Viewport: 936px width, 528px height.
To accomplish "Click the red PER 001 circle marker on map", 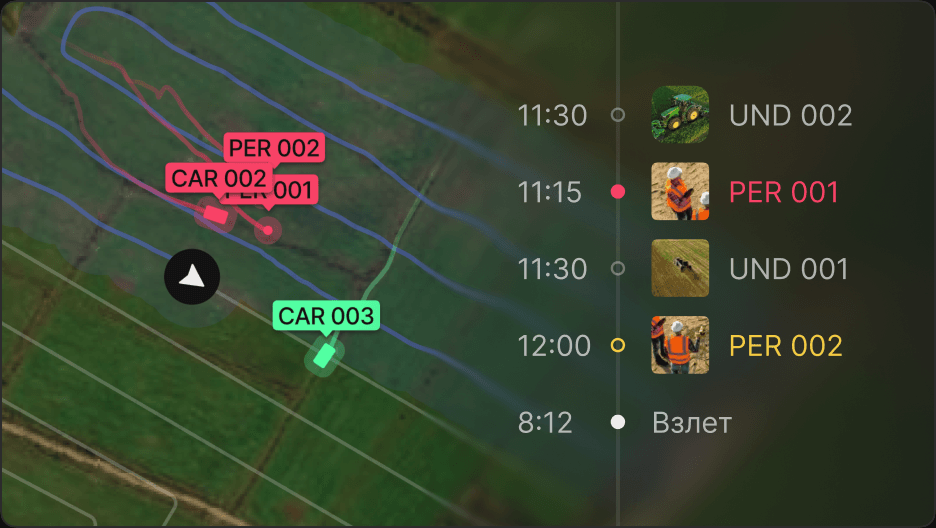I will tap(268, 230).
